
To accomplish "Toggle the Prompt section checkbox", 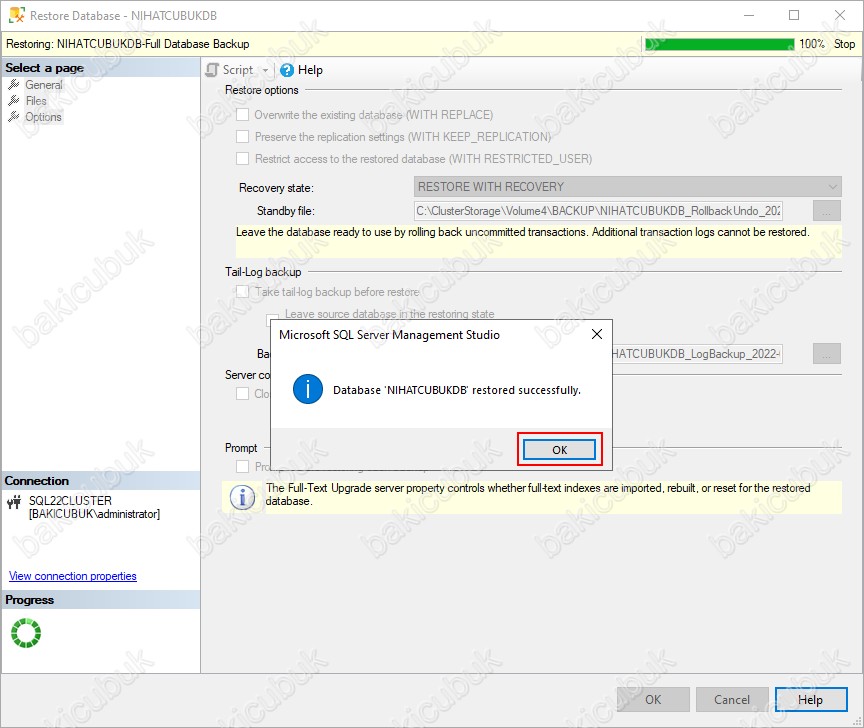I will pos(242,466).
